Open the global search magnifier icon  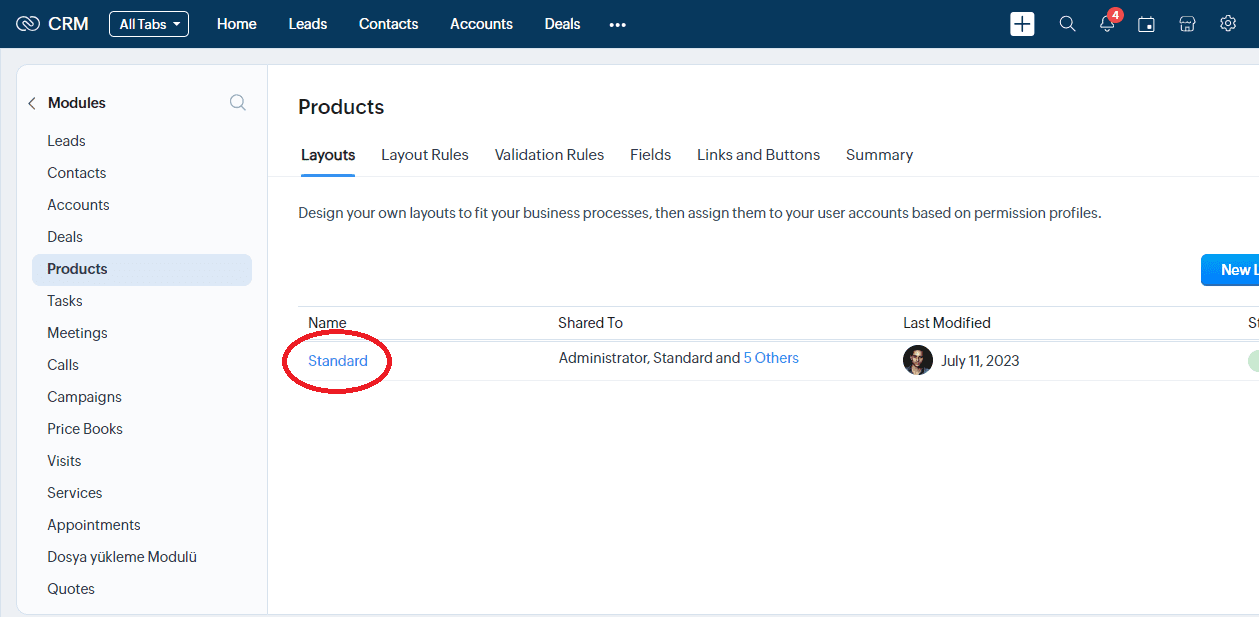coord(1067,24)
